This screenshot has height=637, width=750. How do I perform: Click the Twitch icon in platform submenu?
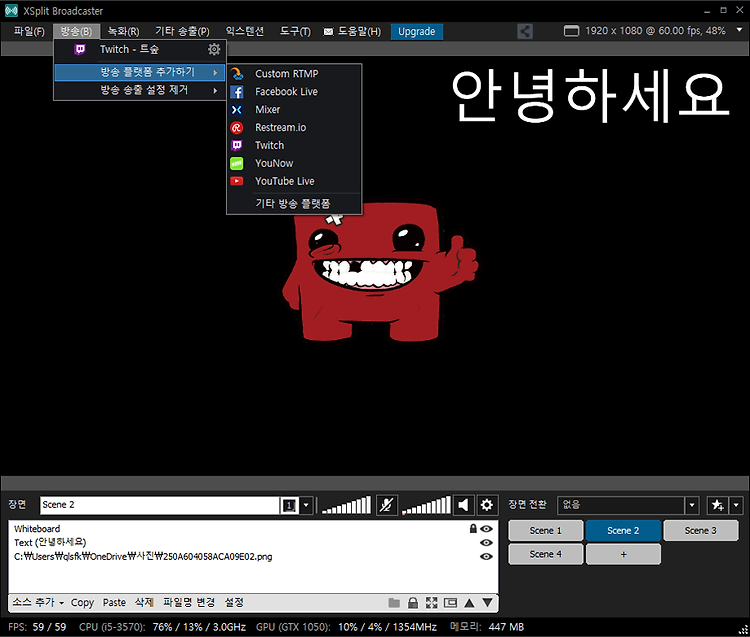click(x=237, y=145)
